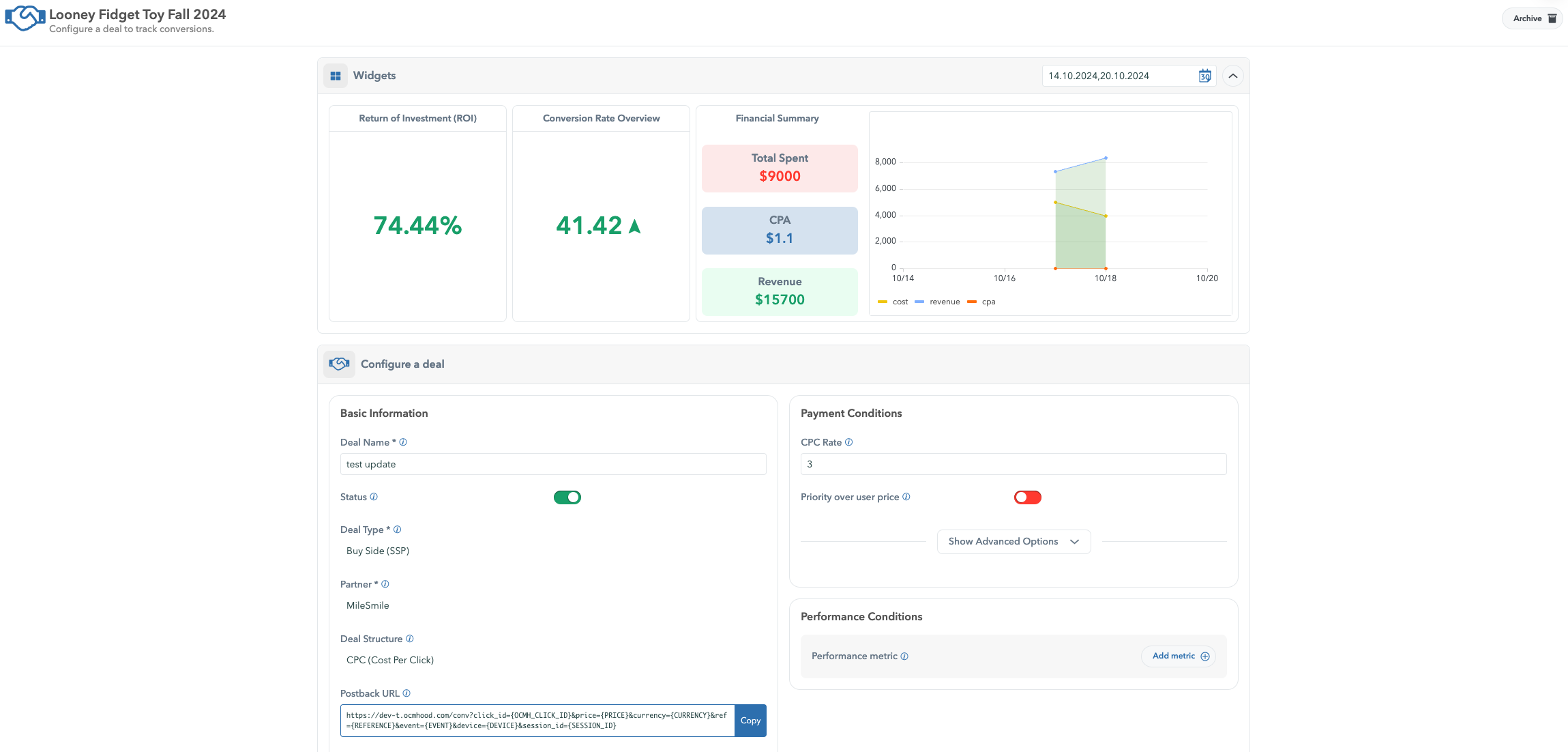Click the 10/18 label on chart axis

tap(1105, 278)
